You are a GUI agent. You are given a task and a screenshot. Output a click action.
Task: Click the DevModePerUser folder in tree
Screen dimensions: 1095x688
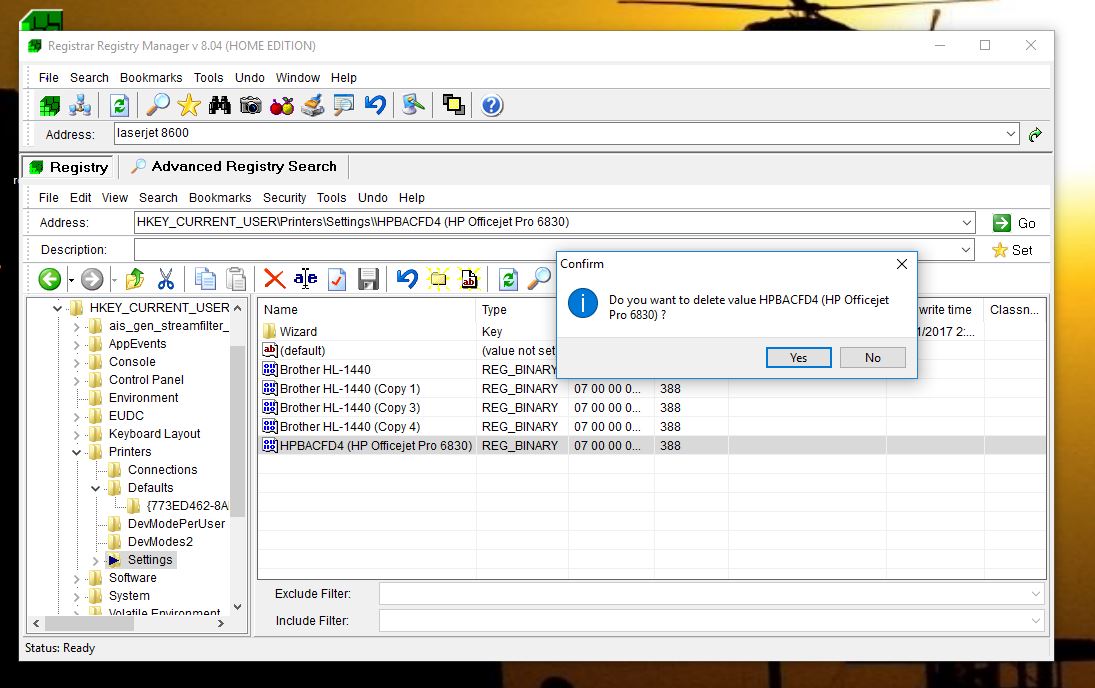coord(176,524)
